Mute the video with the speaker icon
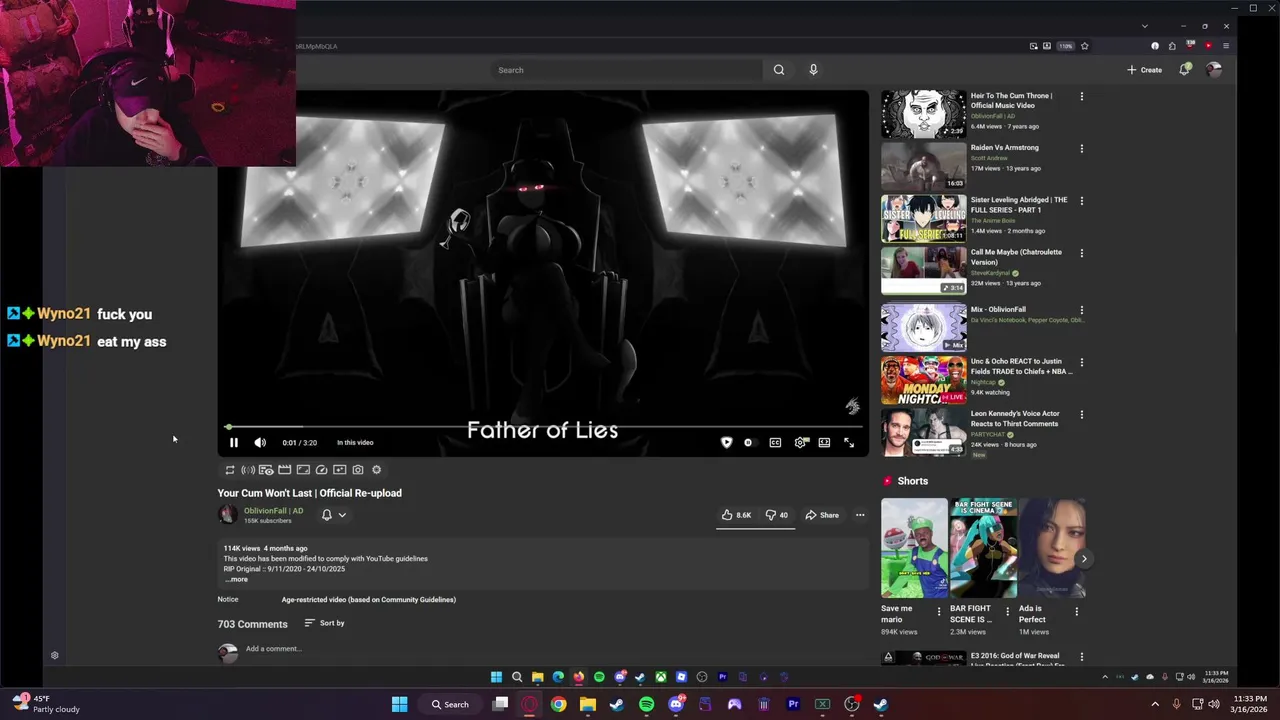The image size is (1280, 720). [x=260, y=442]
